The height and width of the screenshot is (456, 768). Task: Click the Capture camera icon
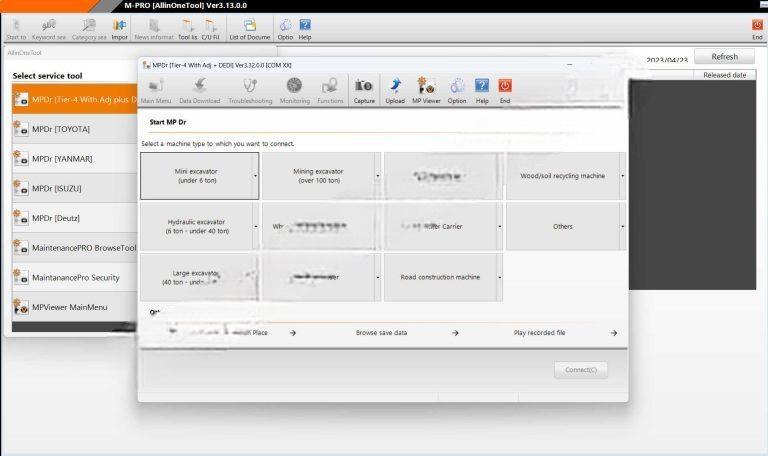tap(364, 91)
